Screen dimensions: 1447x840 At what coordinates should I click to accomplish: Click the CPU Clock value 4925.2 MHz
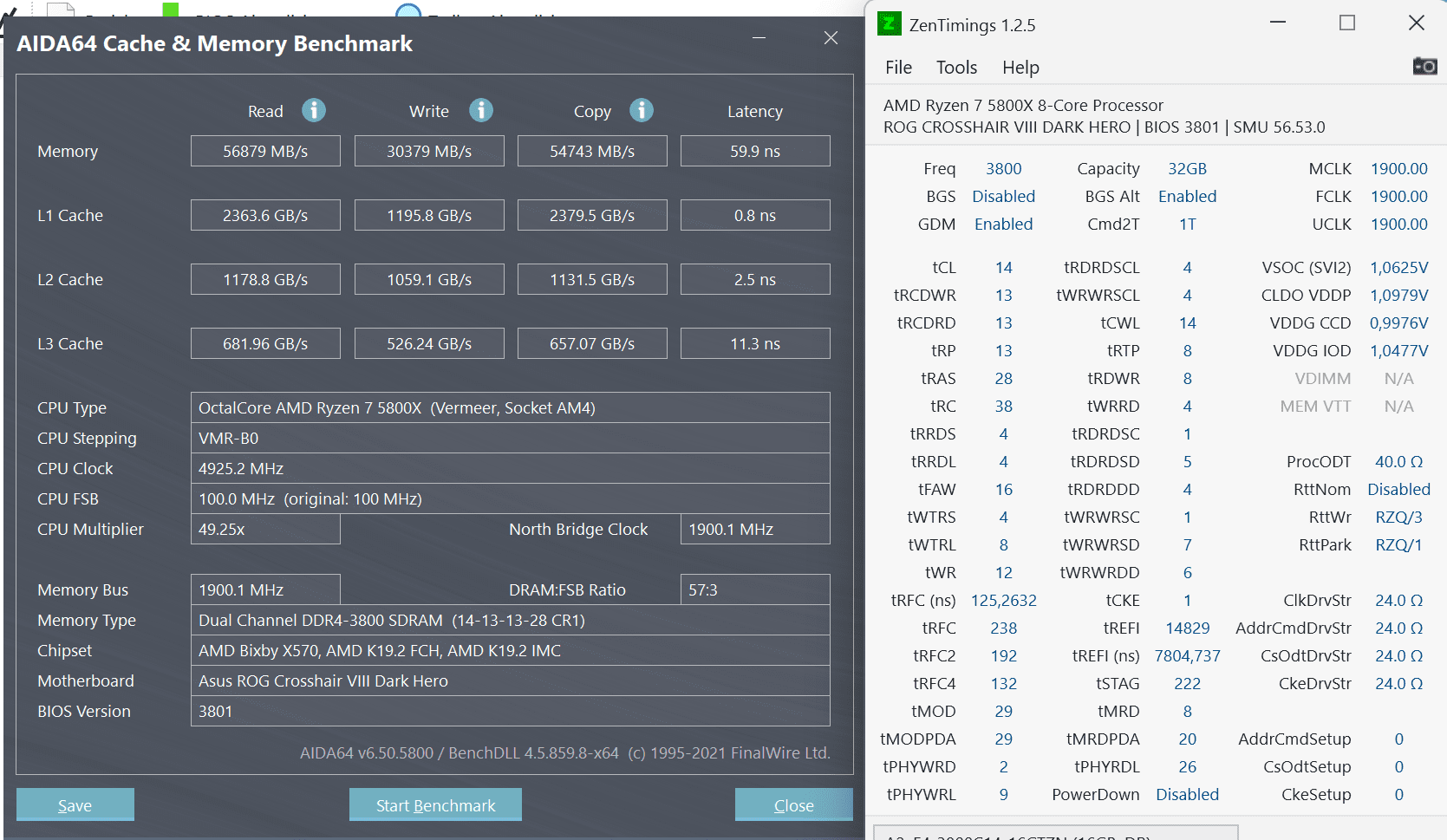[511, 468]
